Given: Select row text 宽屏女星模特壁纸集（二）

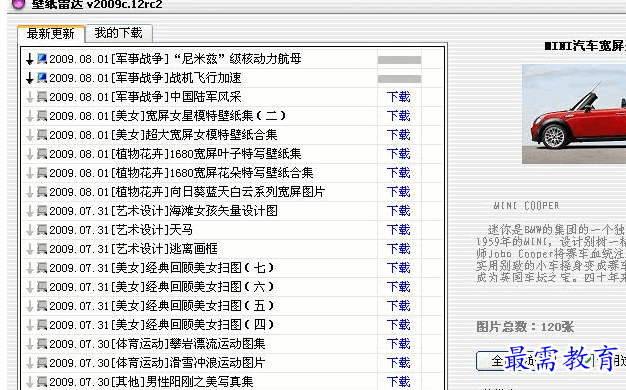Looking at the screenshot, I should [216, 116].
